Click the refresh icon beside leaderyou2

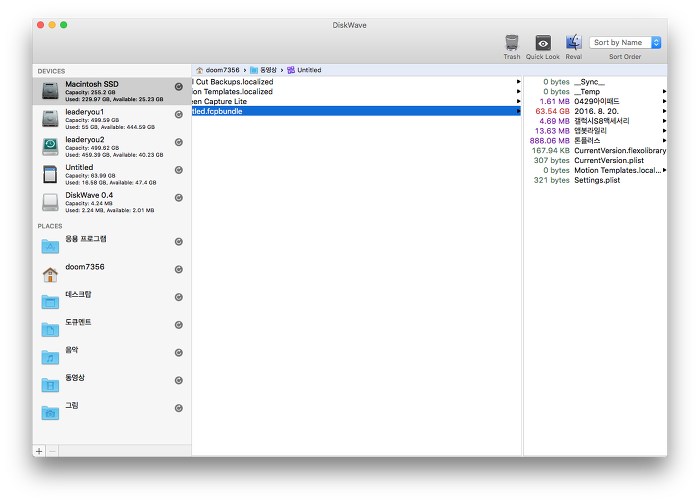pyautogui.click(x=179, y=142)
